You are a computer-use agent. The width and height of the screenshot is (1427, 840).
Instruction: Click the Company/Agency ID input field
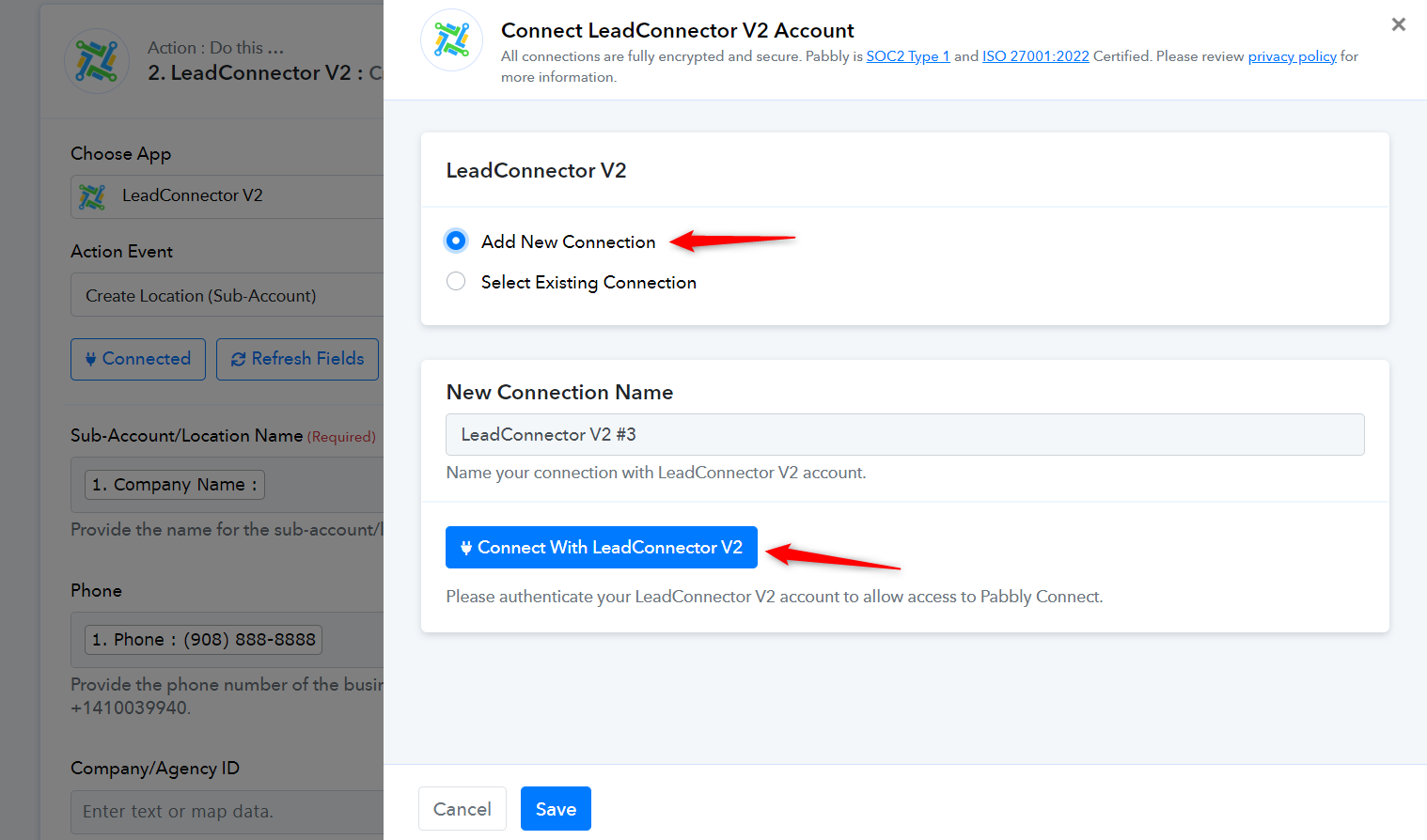[x=227, y=811]
